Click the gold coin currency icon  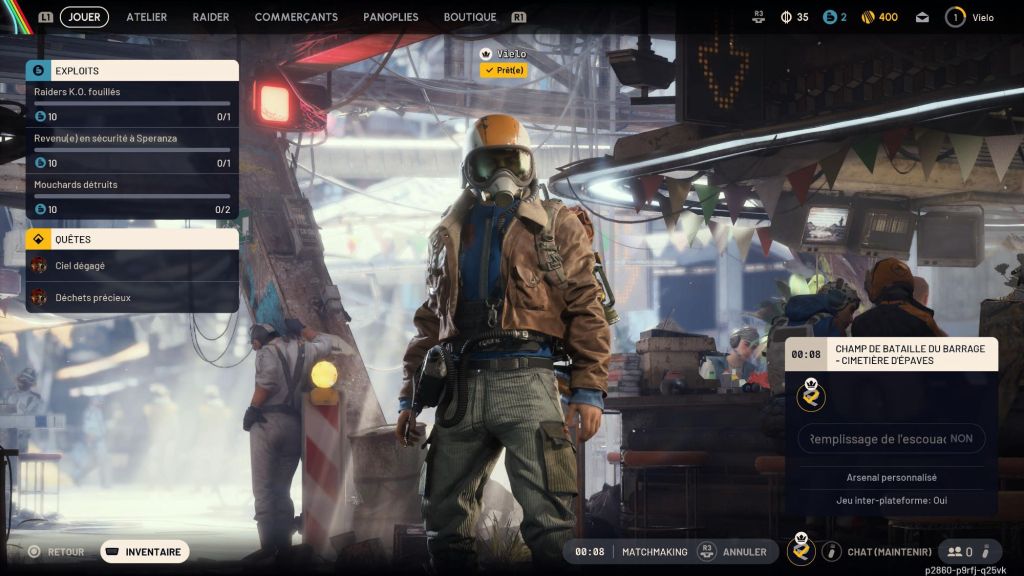[867, 17]
